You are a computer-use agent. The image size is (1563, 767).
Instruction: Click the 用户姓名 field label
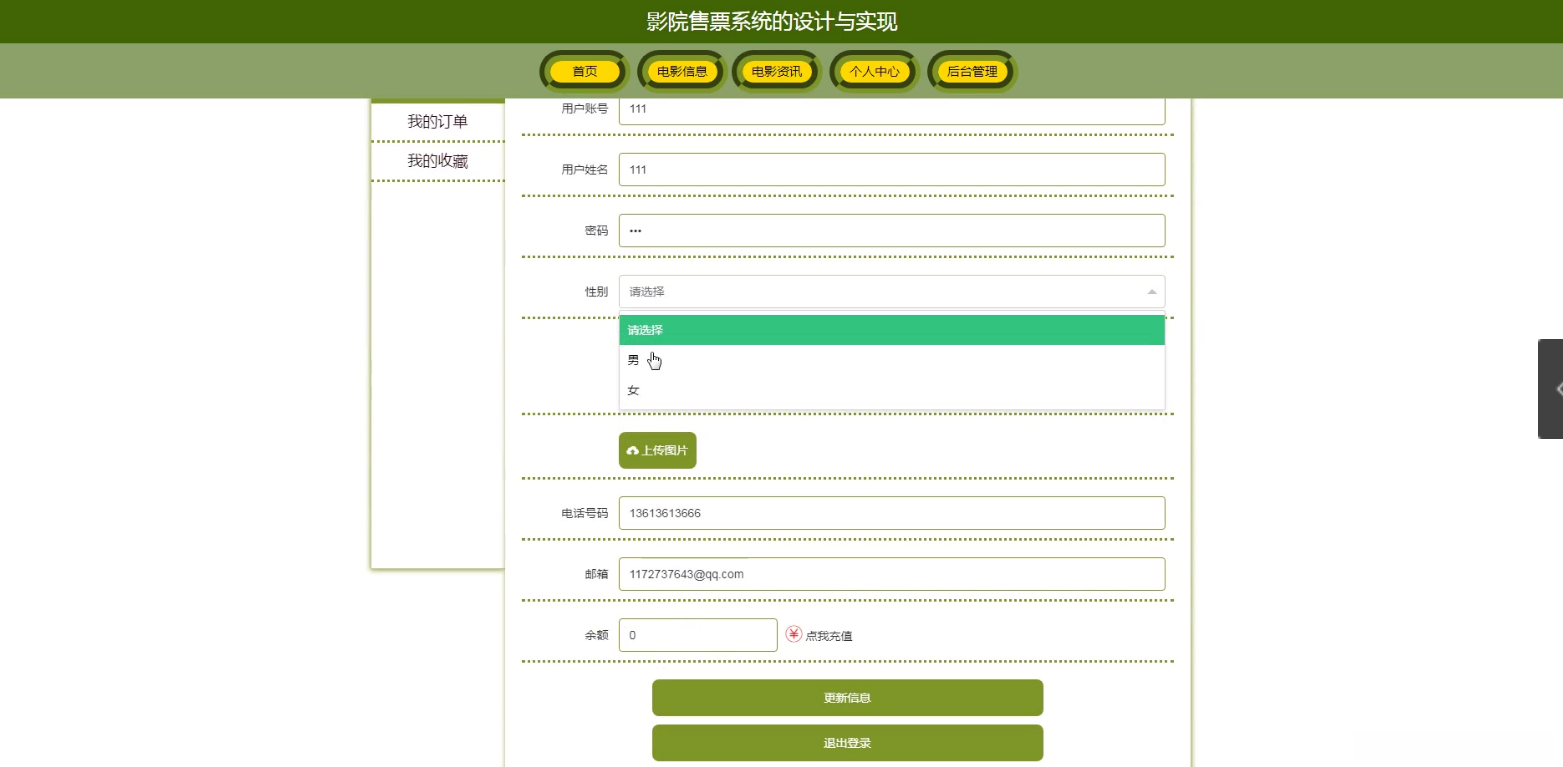pyautogui.click(x=584, y=169)
